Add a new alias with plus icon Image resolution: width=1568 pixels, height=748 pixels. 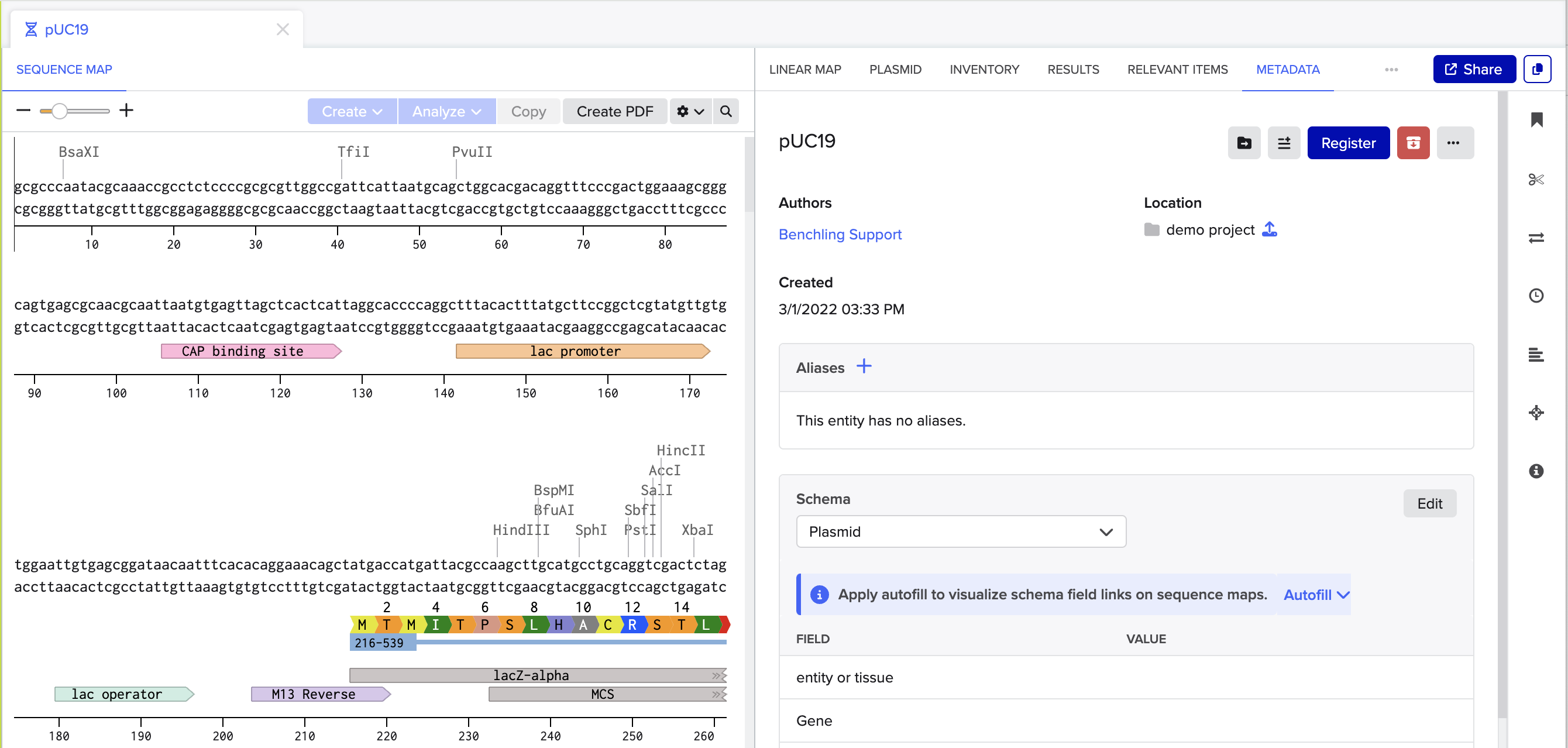click(x=863, y=367)
